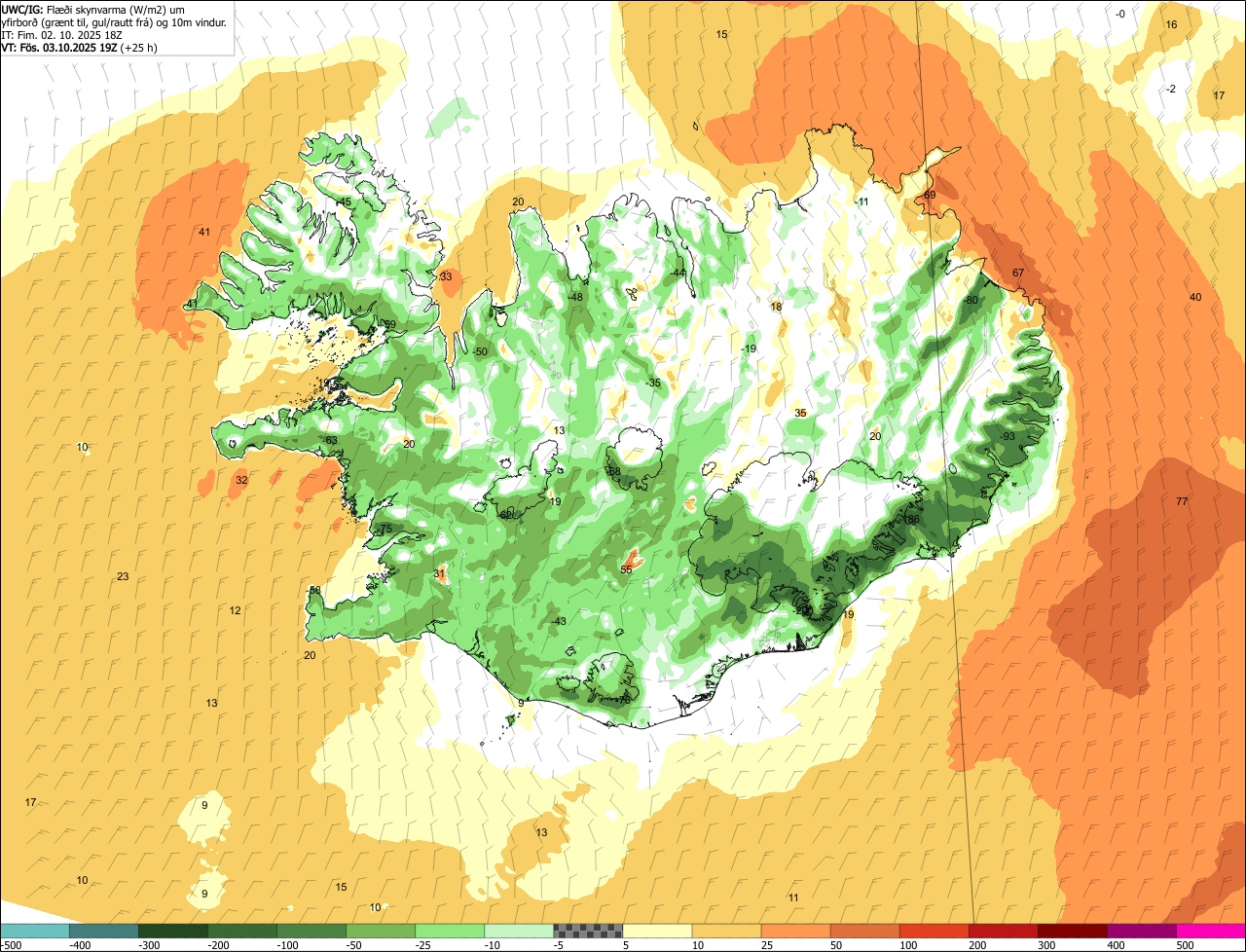Select the checkered -5 to 5 legend swatch
The image size is (1246, 952).
pyautogui.click(x=587, y=932)
